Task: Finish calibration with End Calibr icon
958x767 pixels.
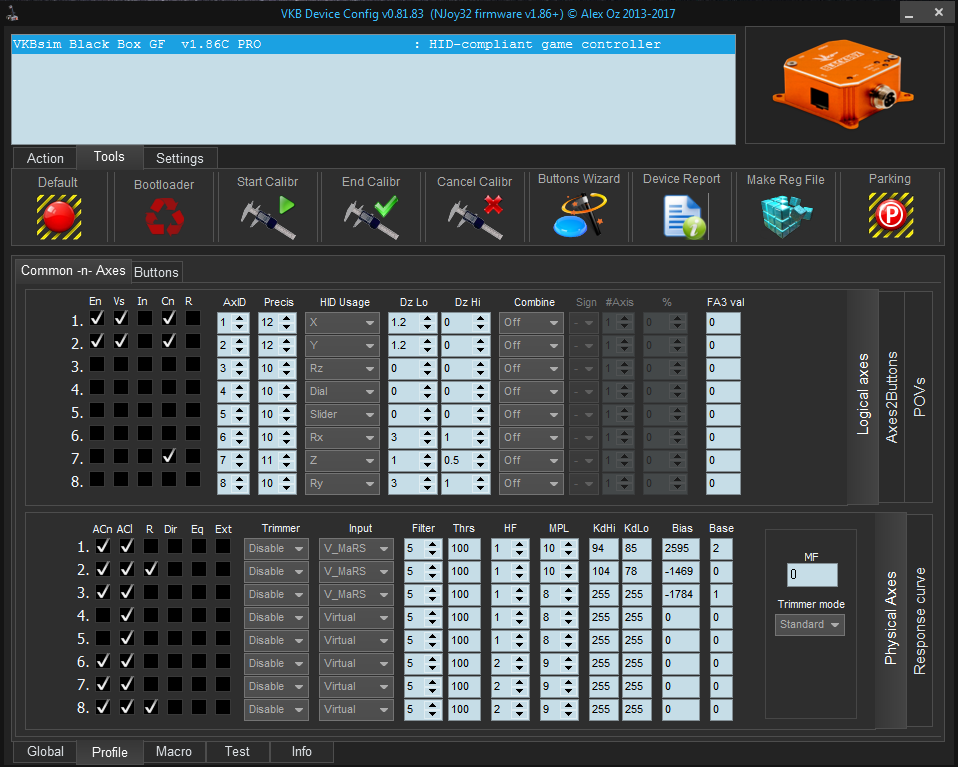Action: pos(371,216)
